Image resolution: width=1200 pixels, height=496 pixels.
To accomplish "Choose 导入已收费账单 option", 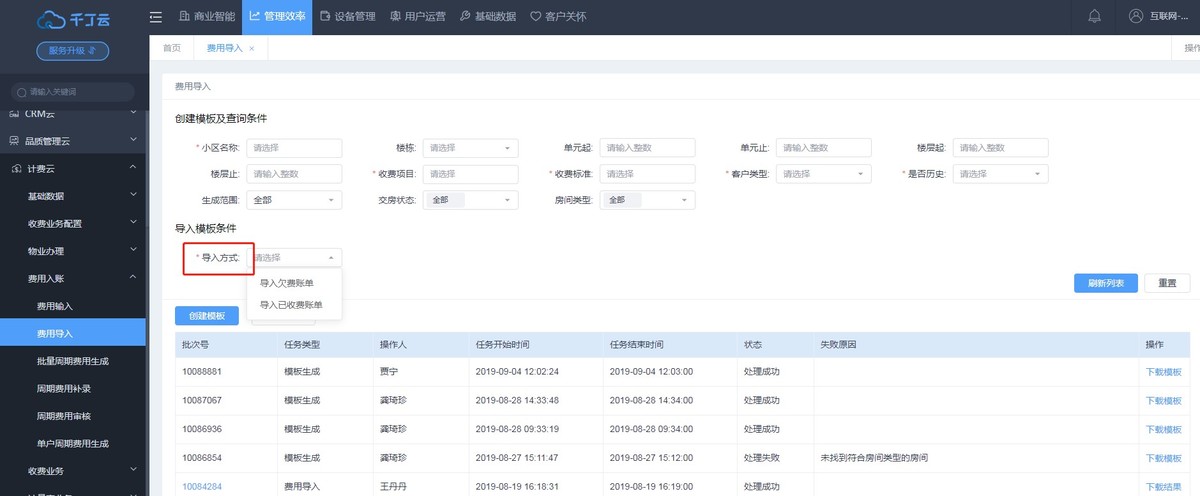I will (x=294, y=305).
